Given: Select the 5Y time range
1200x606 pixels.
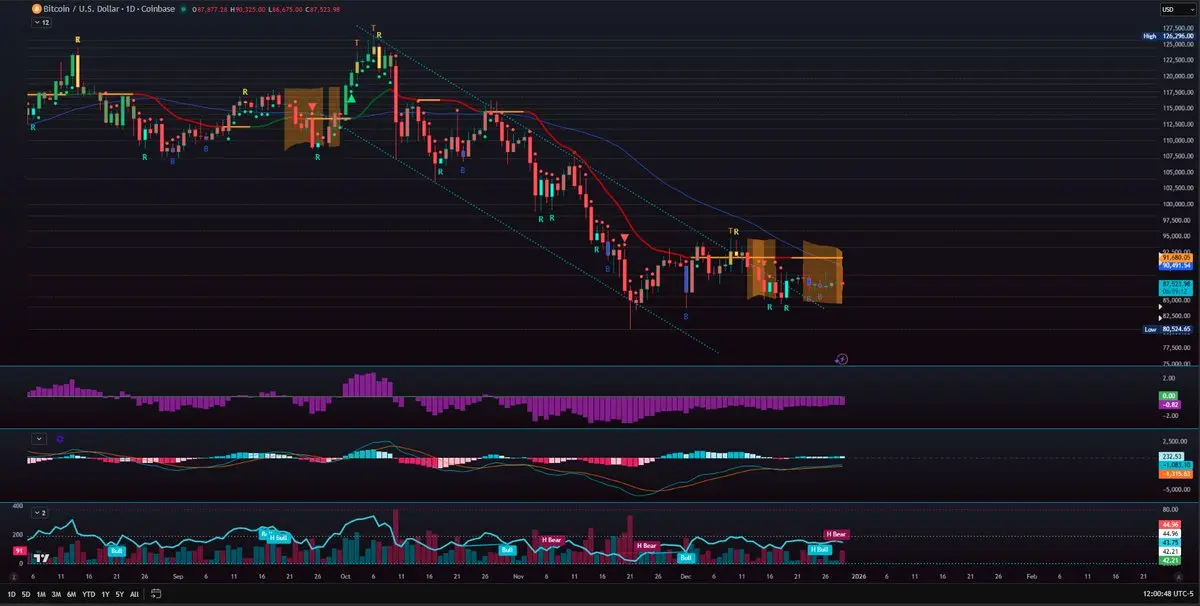Looking at the screenshot, I should [x=120, y=594].
